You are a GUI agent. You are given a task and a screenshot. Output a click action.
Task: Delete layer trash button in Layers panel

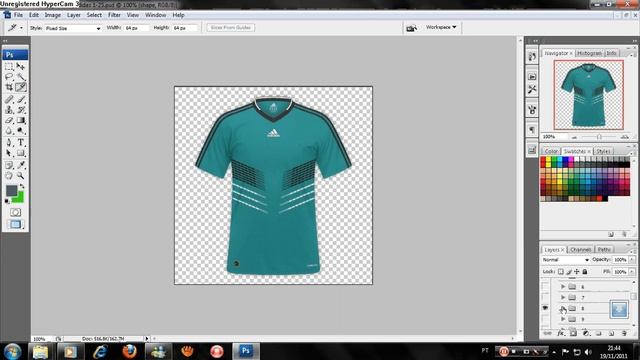click(x=624, y=333)
